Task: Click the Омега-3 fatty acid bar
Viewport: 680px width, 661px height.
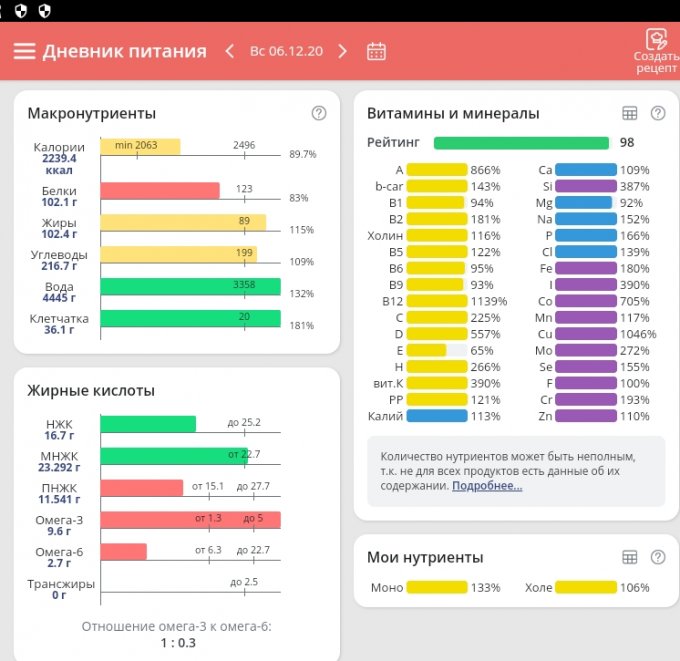Action: click(x=190, y=520)
